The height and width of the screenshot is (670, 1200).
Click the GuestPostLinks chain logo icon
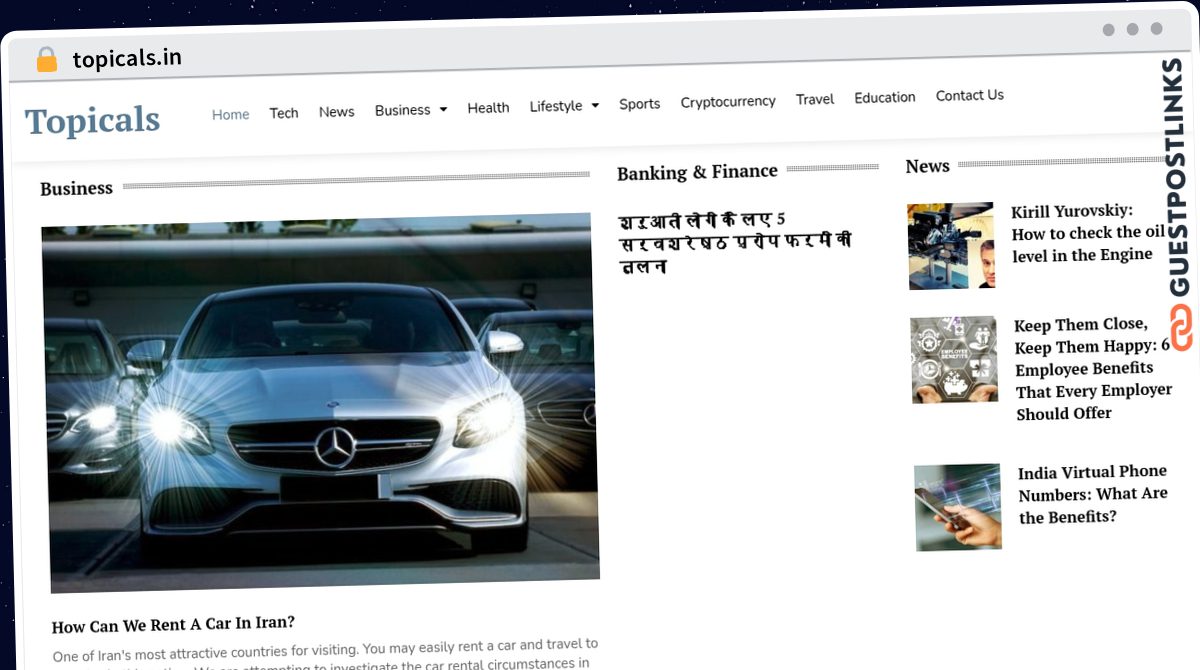[x=1181, y=329]
